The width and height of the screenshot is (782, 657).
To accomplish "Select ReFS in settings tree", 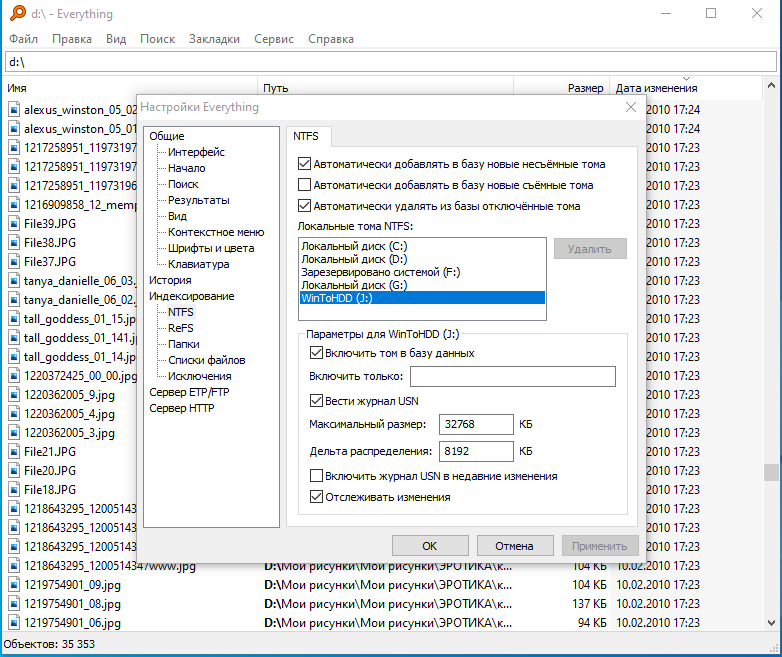I will point(181,328).
